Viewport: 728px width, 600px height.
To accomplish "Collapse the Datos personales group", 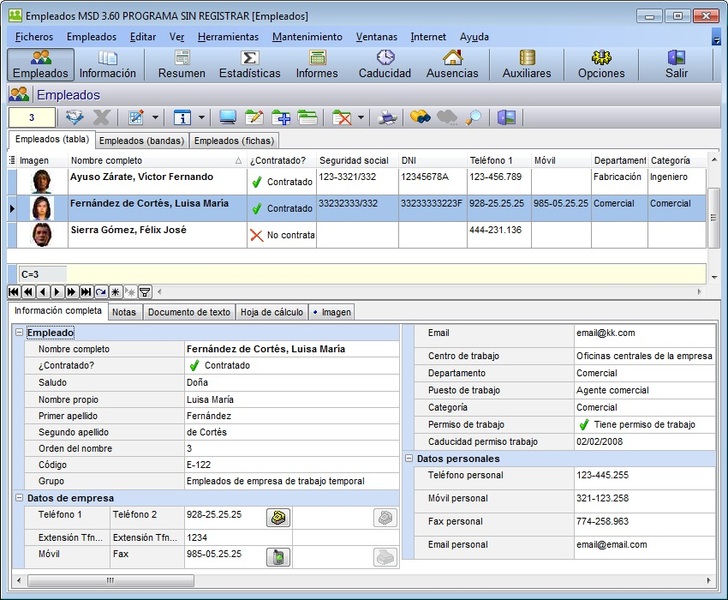I will point(409,458).
